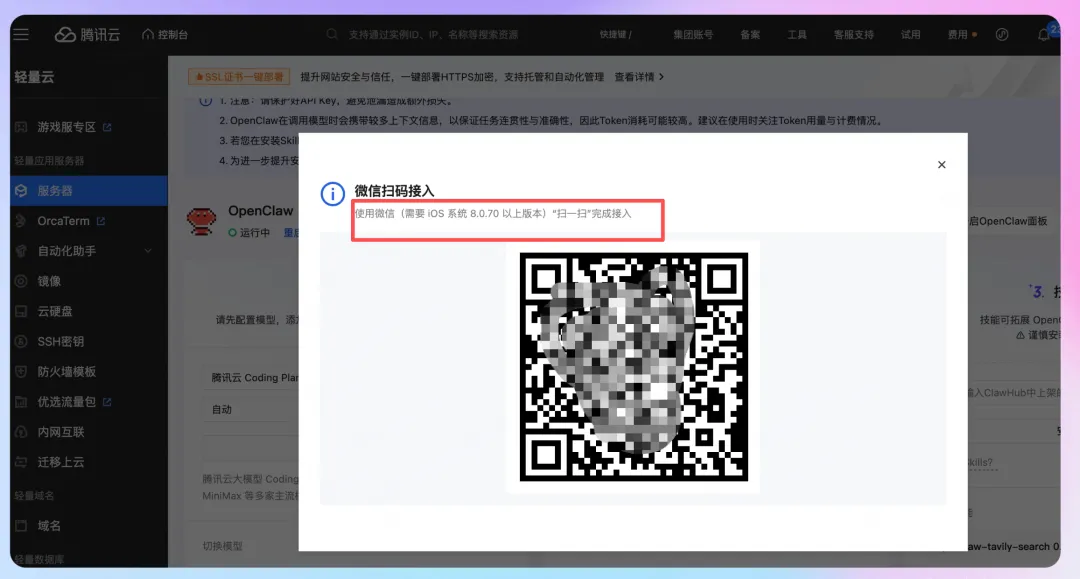Screen dimensions: 1080x579
Task: Click the OpenClaw instance name
Action: (x=260, y=211)
